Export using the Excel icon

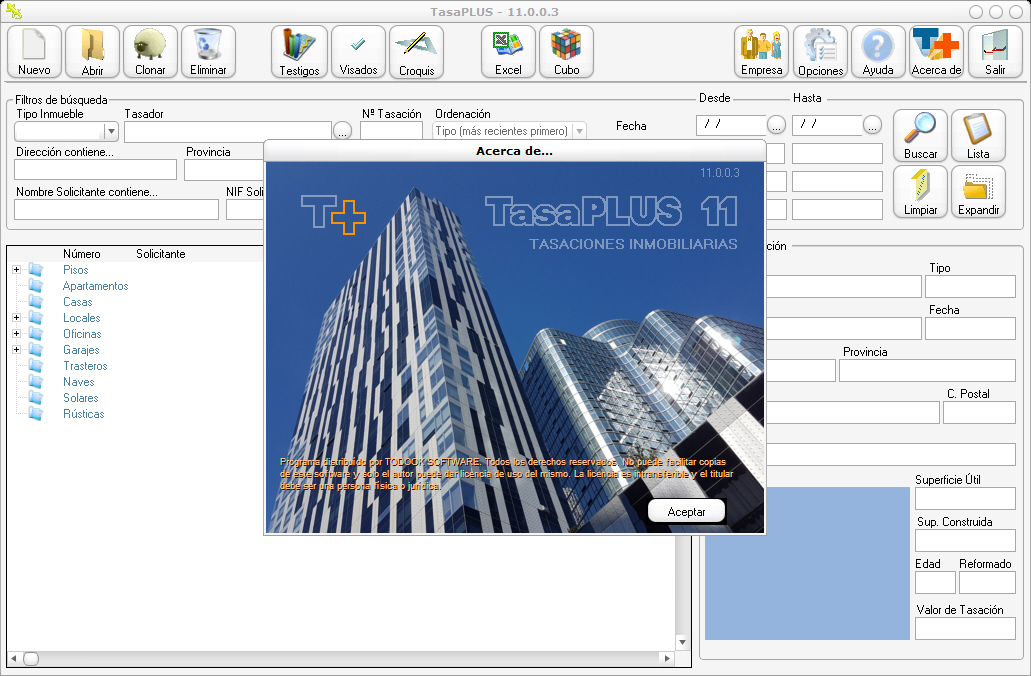[508, 52]
